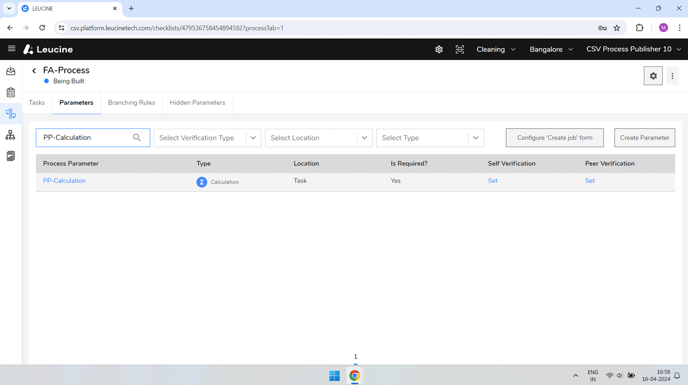Click Set under Self Verification

tap(492, 181)
